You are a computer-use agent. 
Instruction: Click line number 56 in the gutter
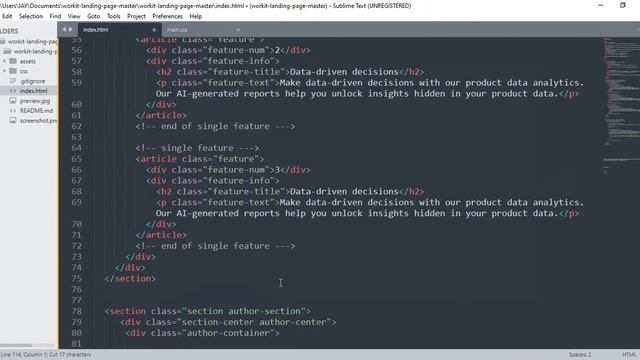click(x=76, y=50)
